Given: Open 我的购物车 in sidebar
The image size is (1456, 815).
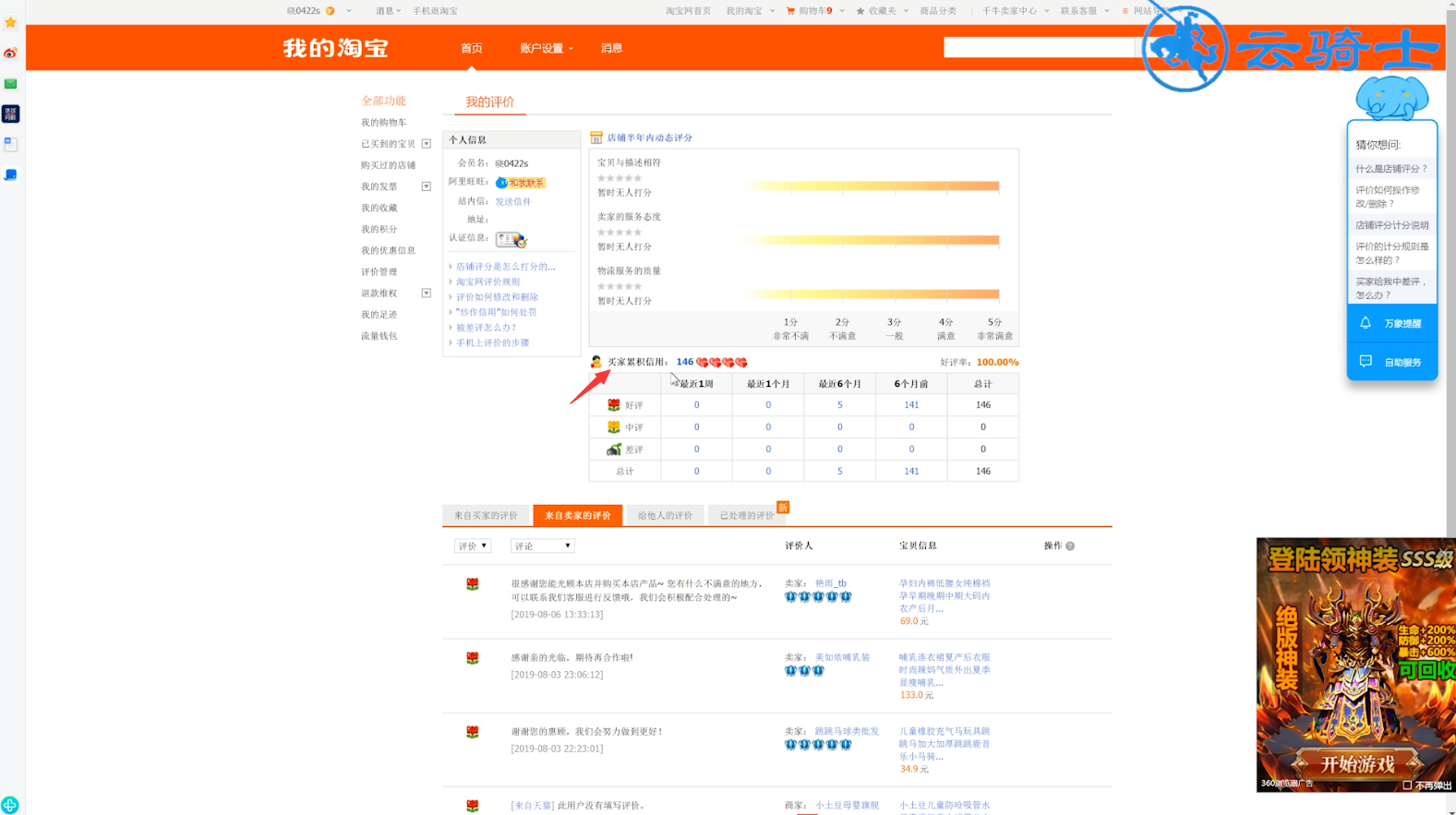Looking at the screenshot, I should (x=383, y=123).
